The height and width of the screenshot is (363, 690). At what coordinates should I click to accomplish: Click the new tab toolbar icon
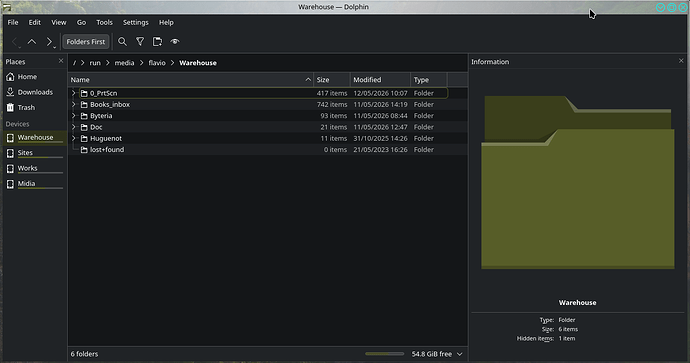pyautogui.click(x=157, y=42)
